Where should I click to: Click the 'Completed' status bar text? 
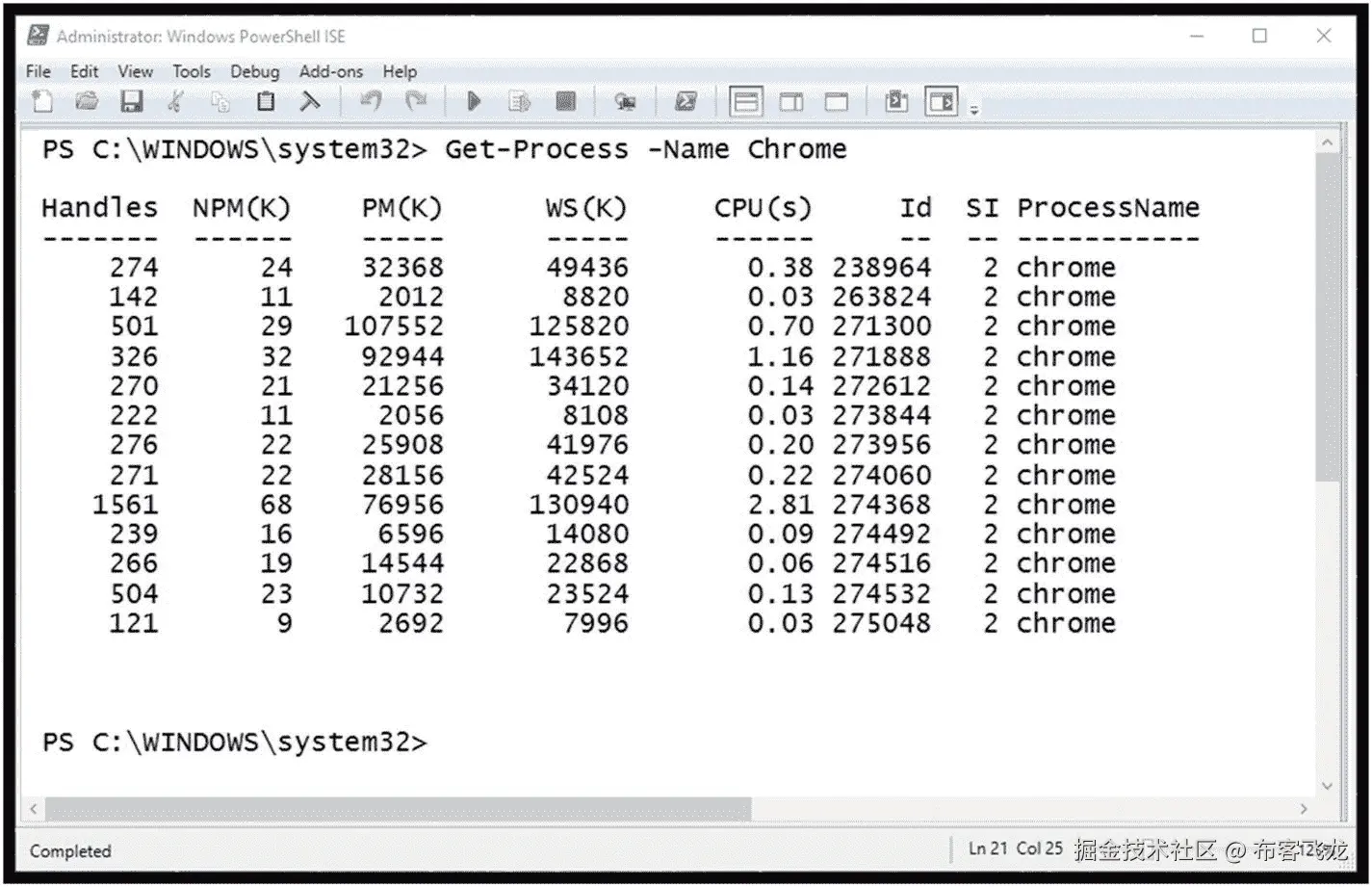pos(70,850)
